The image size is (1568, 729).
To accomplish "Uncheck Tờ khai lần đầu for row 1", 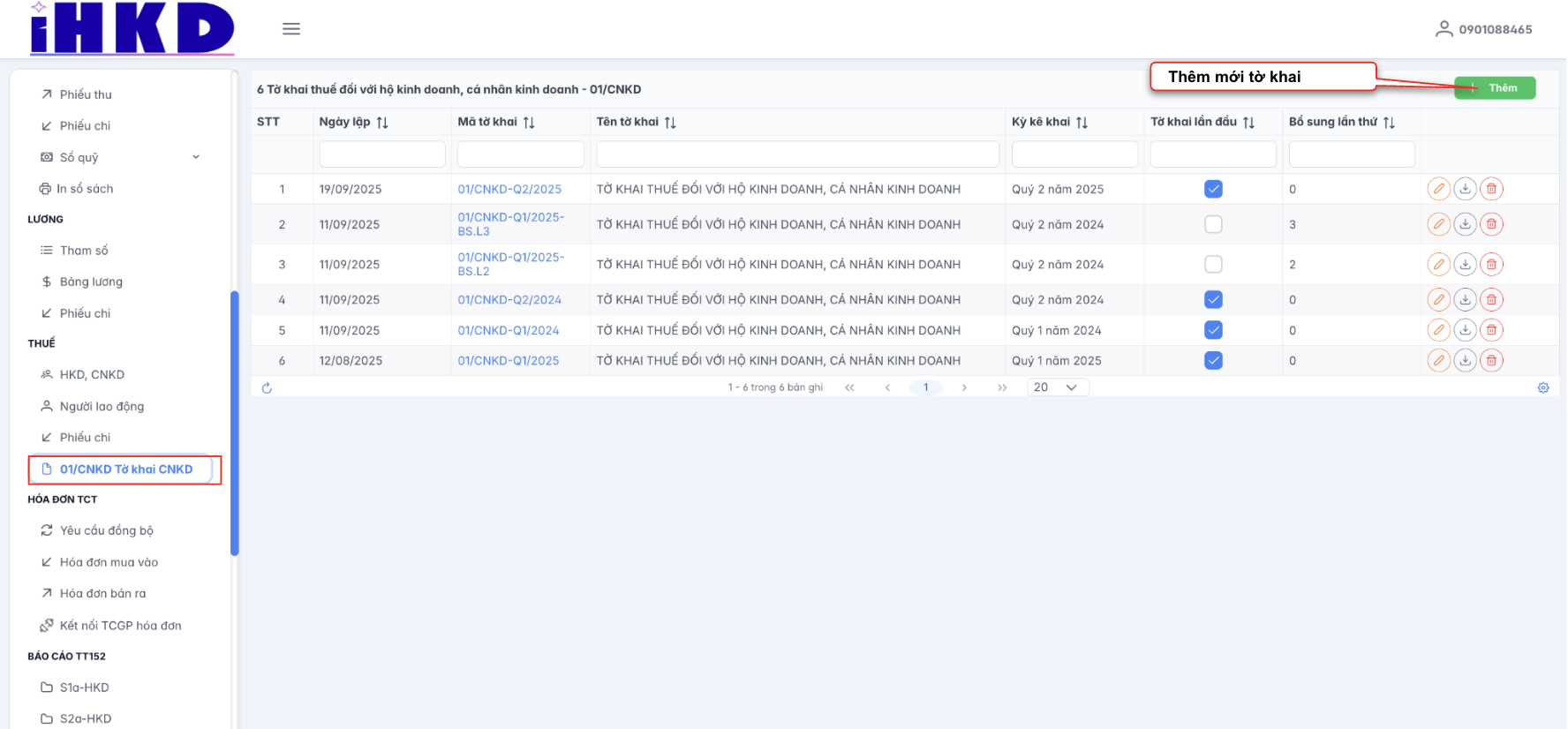I will (x=1213, y=189).
